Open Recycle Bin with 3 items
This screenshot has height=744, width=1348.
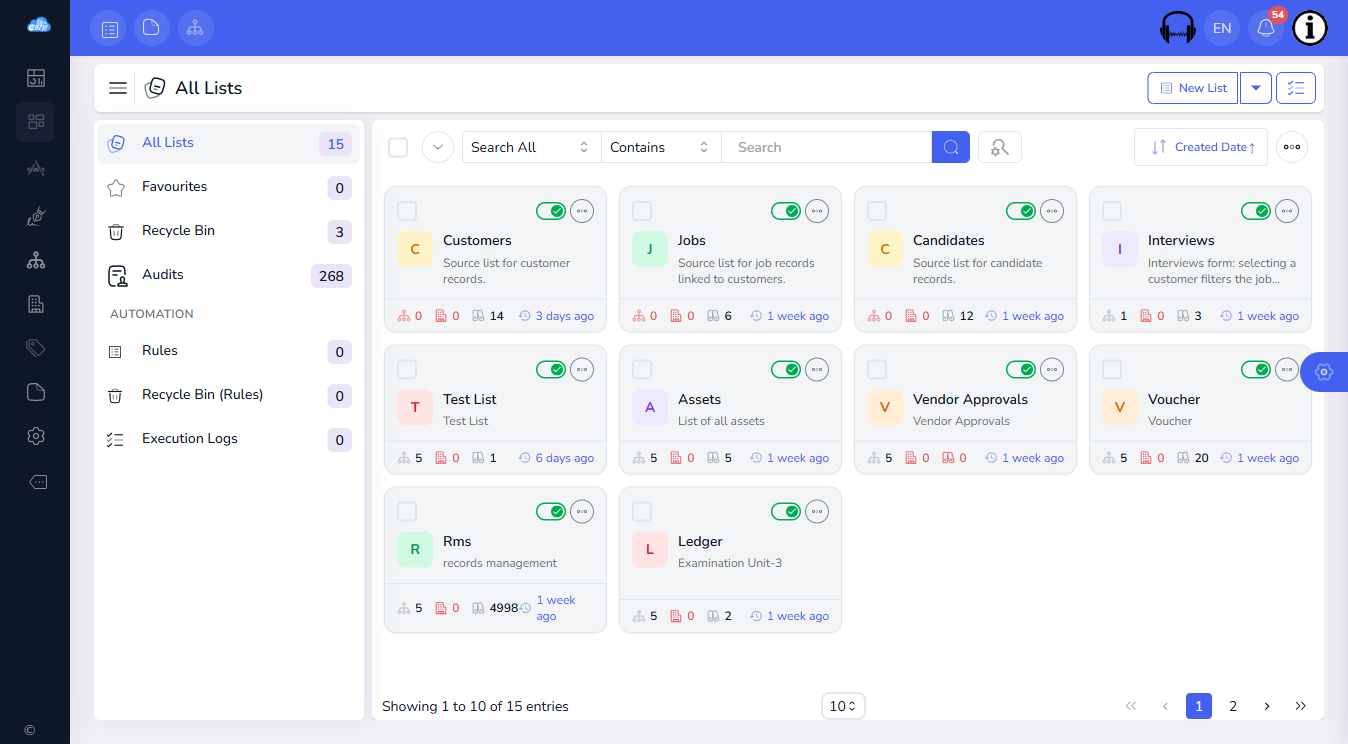[228, 231]
